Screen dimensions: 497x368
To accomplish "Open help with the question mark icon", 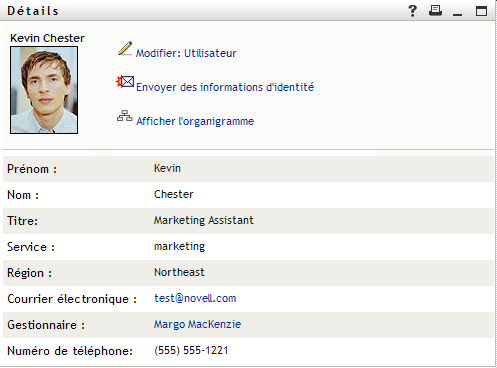I will (413, 11).
